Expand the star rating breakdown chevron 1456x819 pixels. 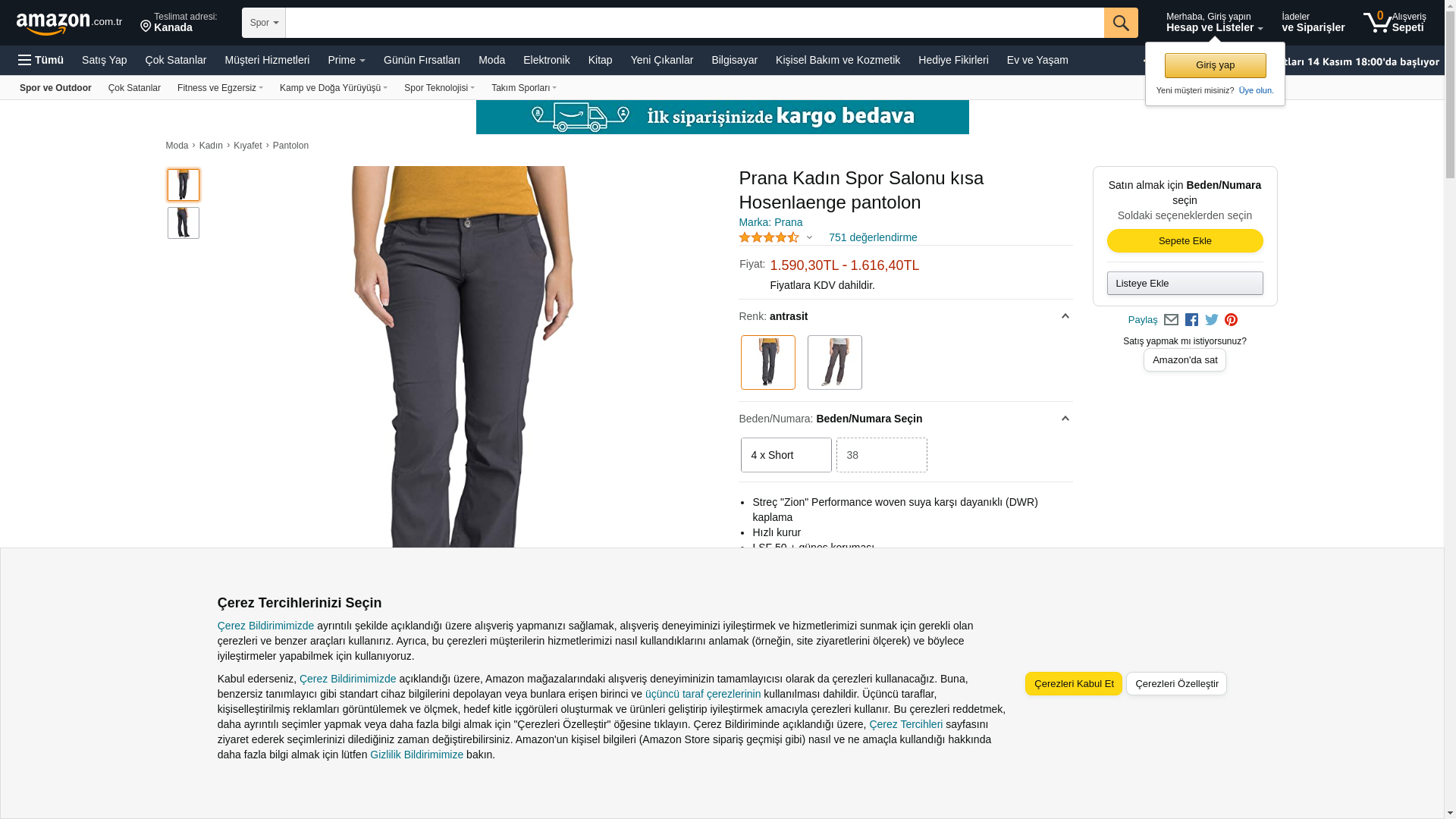coord(809,238)
